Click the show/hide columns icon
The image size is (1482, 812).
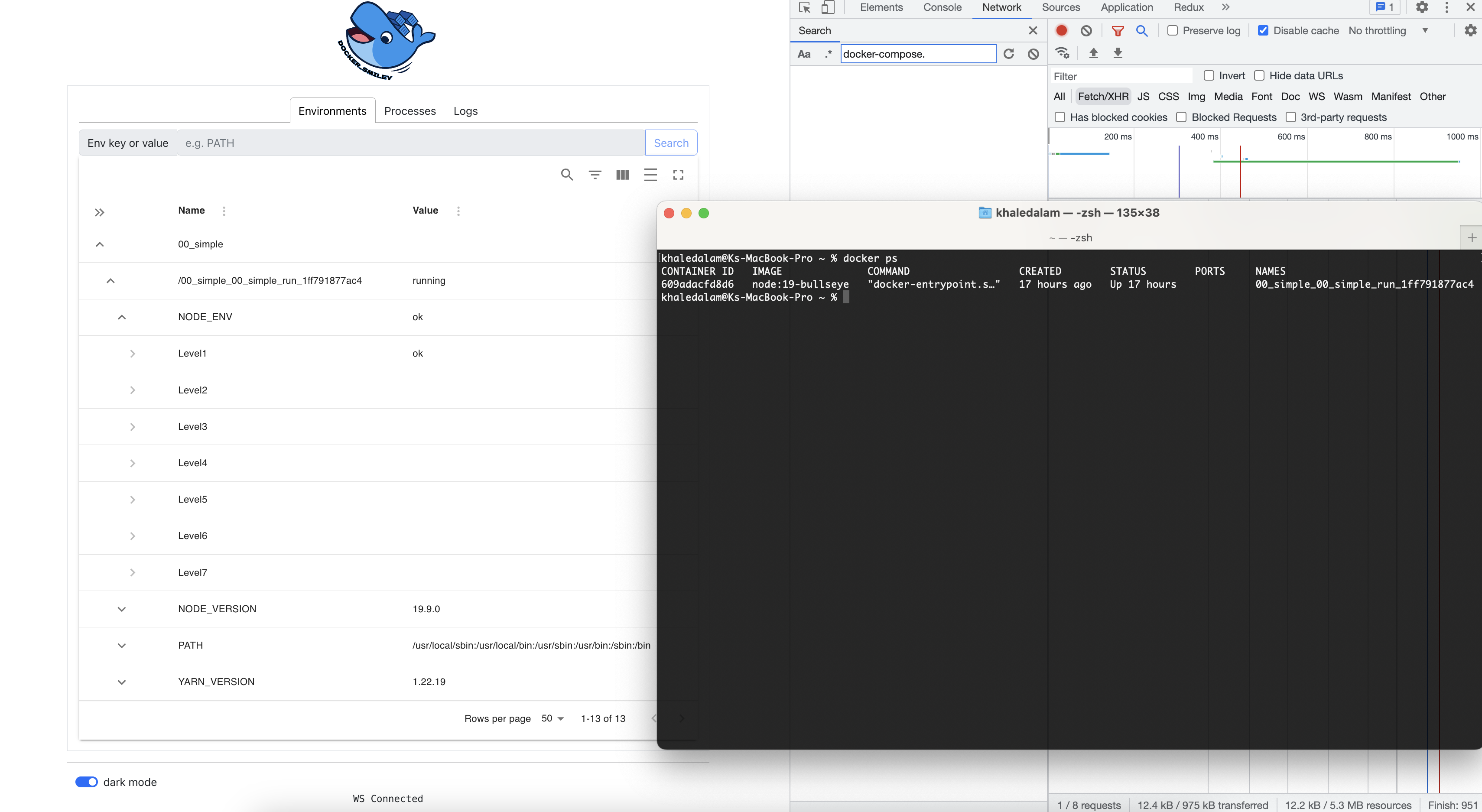click(x=623, y=175)
